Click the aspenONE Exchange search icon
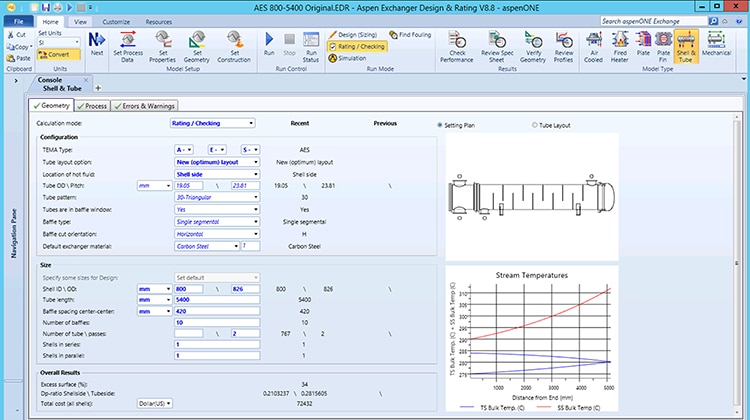 pyautogui.click(x=713, y=21)
